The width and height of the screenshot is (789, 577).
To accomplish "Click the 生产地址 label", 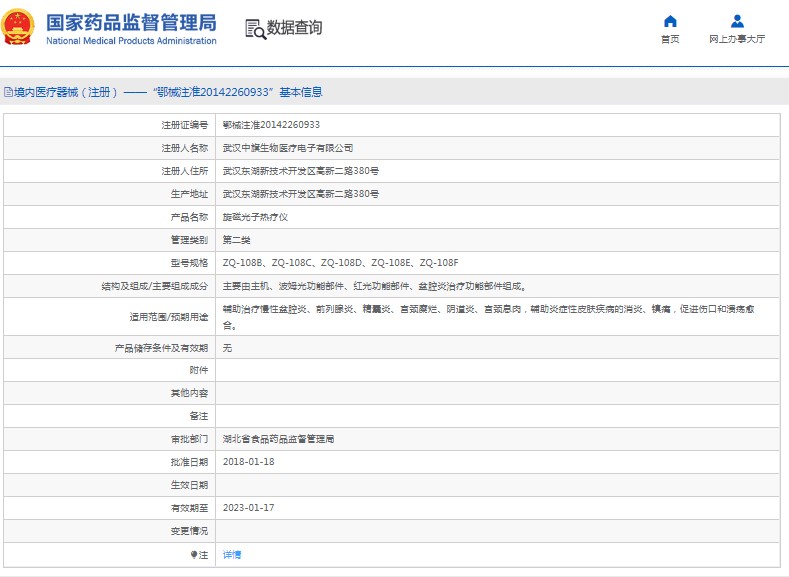I will pyautogui.click(x=189, y=194).
